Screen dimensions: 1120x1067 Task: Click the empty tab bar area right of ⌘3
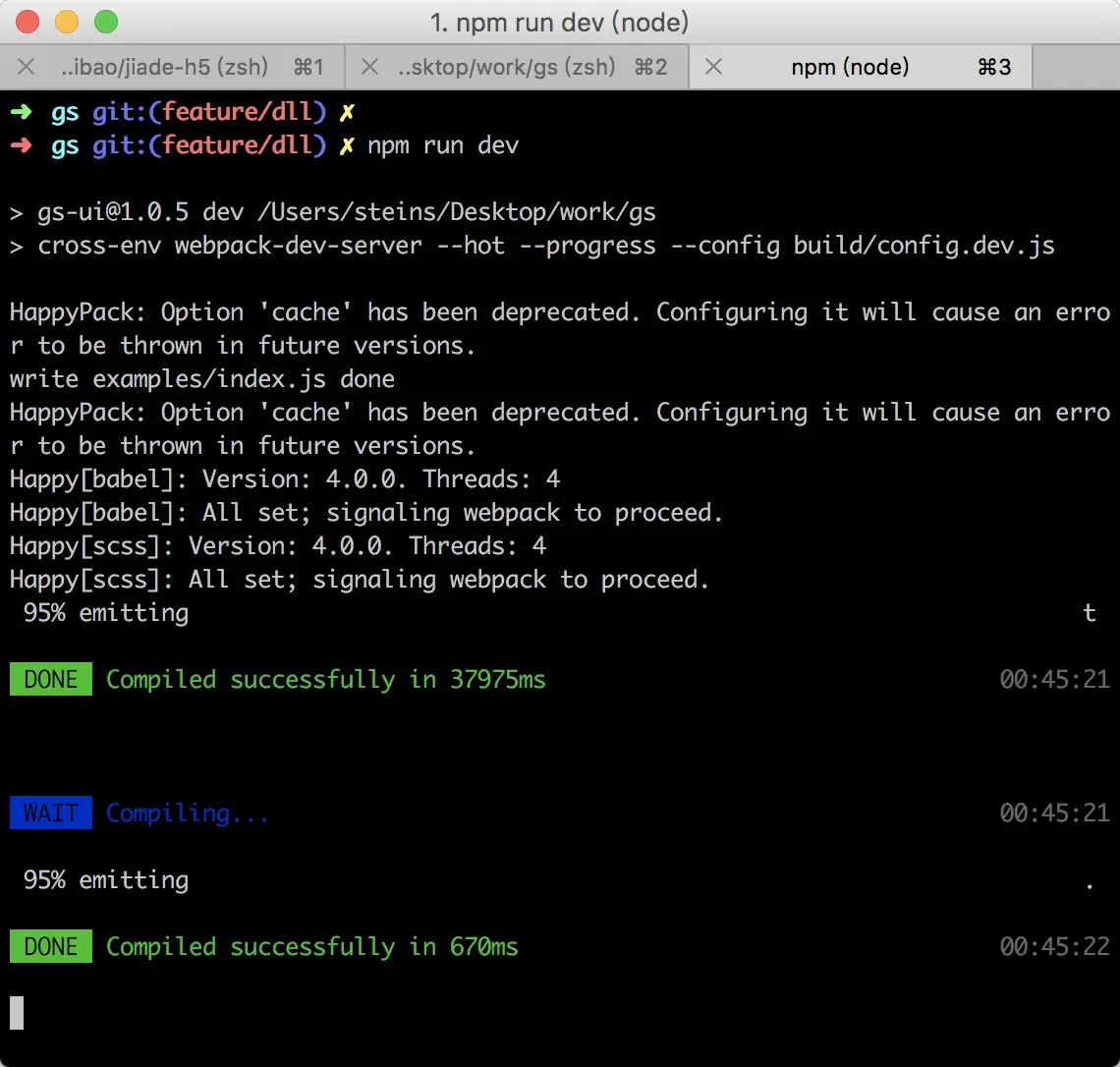(1076, 67)
